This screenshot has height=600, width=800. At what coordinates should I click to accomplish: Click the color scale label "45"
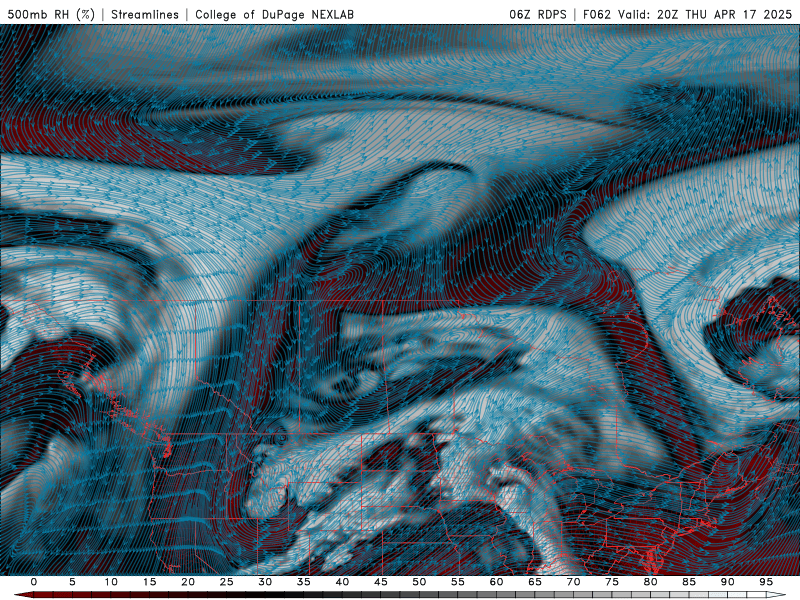[381, 582]
